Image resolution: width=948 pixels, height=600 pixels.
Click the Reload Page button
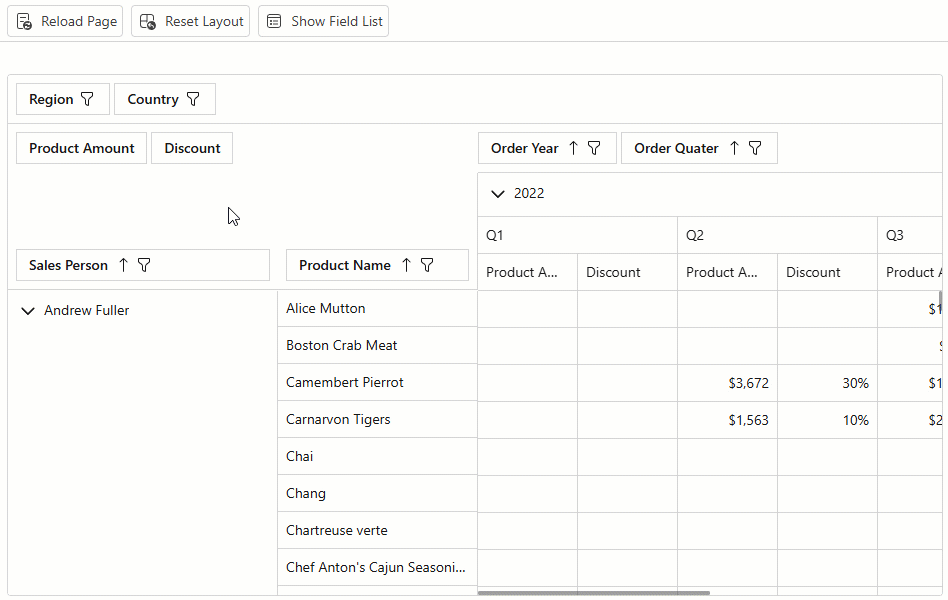click(66, 21)
